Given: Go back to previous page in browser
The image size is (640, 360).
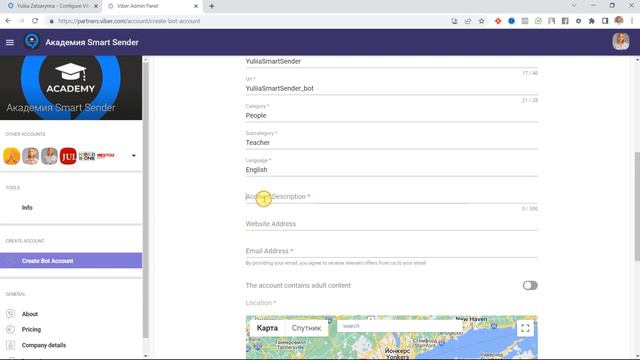Looking at the screenshot, I should pos(8,21).
